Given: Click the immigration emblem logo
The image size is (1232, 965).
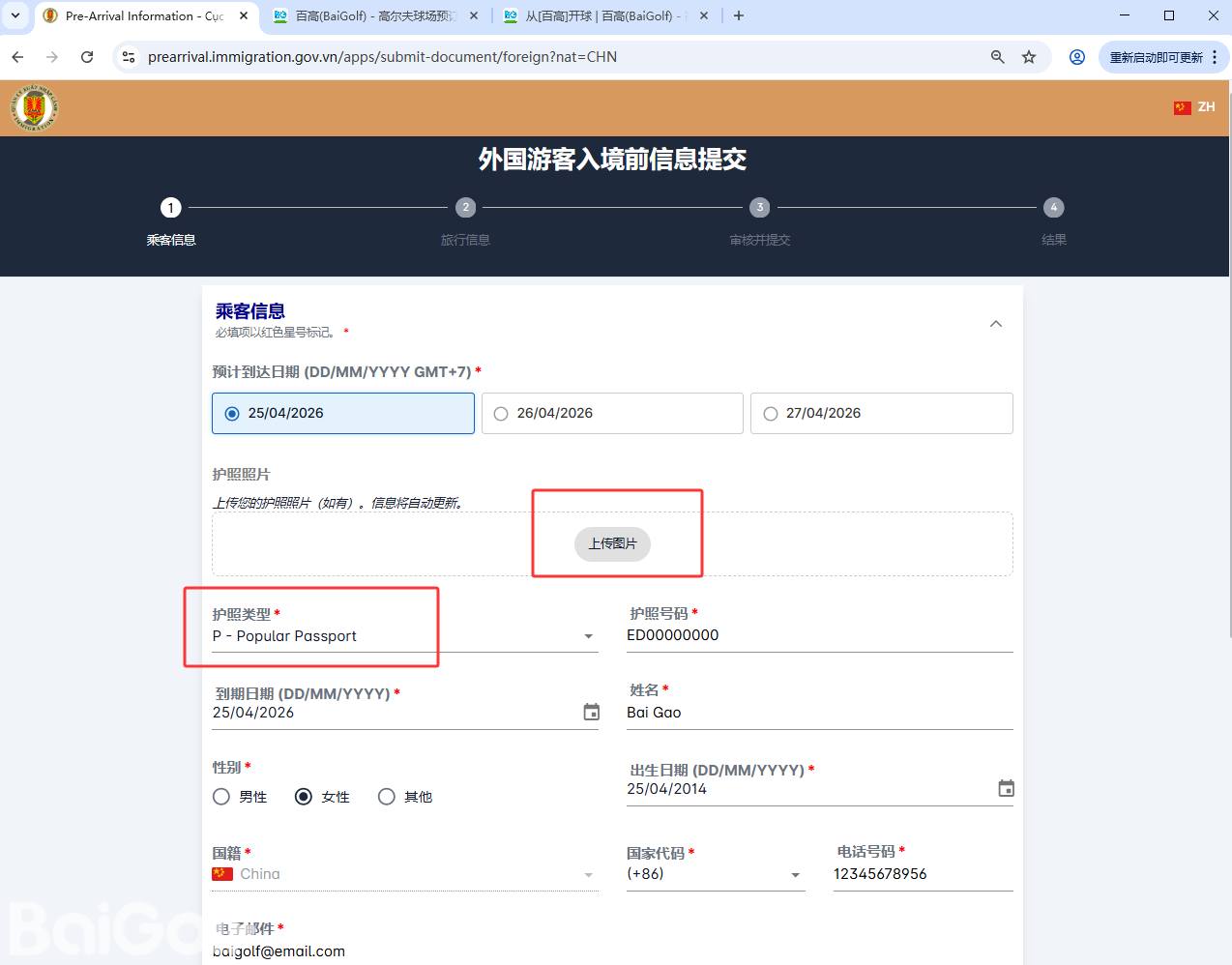Looking at the screenshot, I should pos(35,107).
